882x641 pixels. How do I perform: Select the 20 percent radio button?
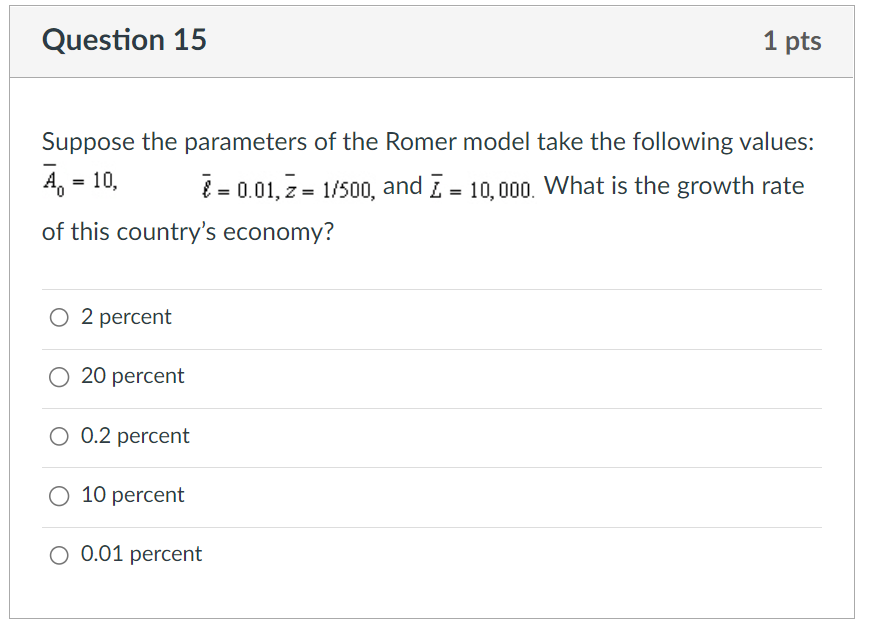(59, 377)
